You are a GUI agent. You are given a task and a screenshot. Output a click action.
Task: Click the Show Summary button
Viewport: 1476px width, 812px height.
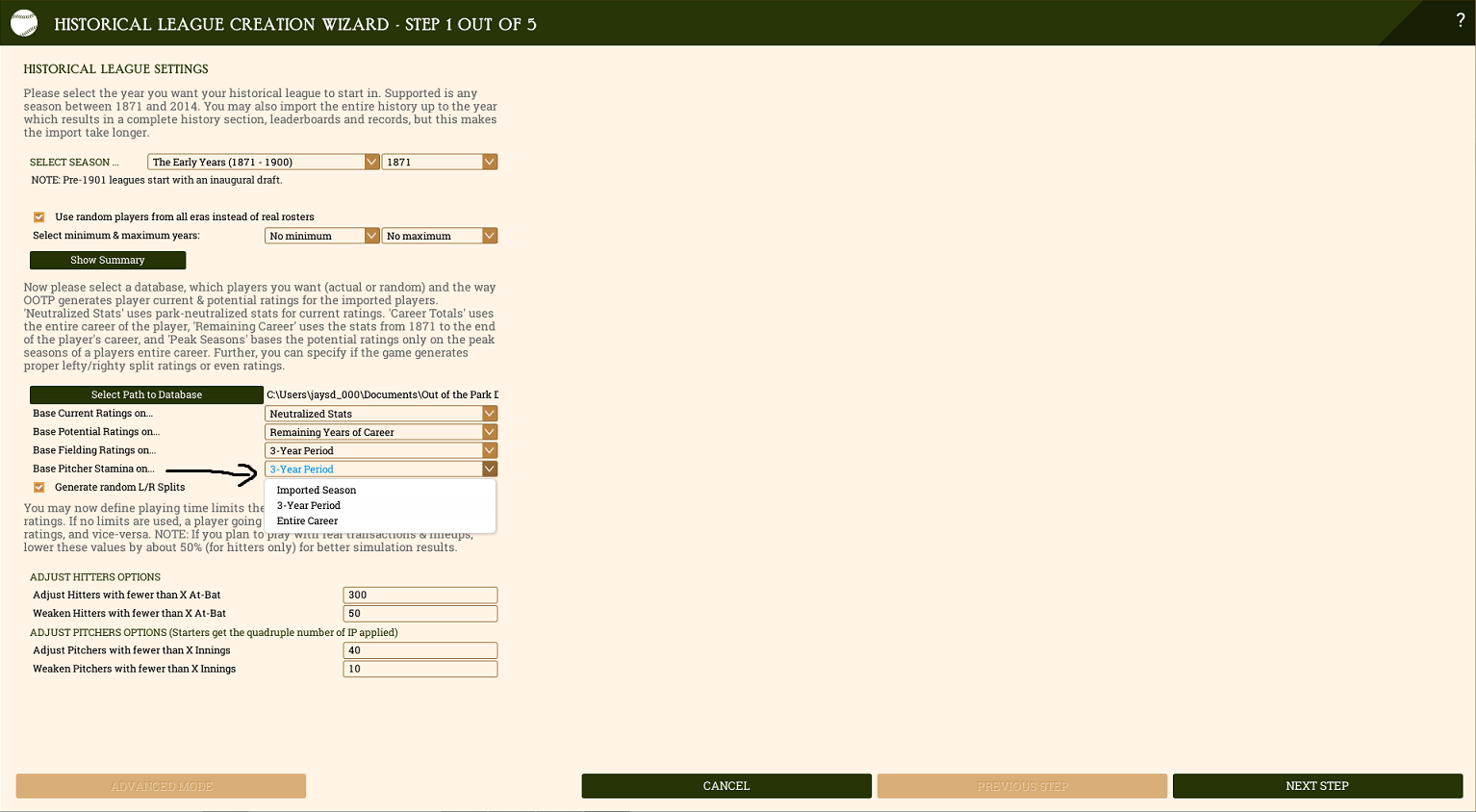(107, 260)
